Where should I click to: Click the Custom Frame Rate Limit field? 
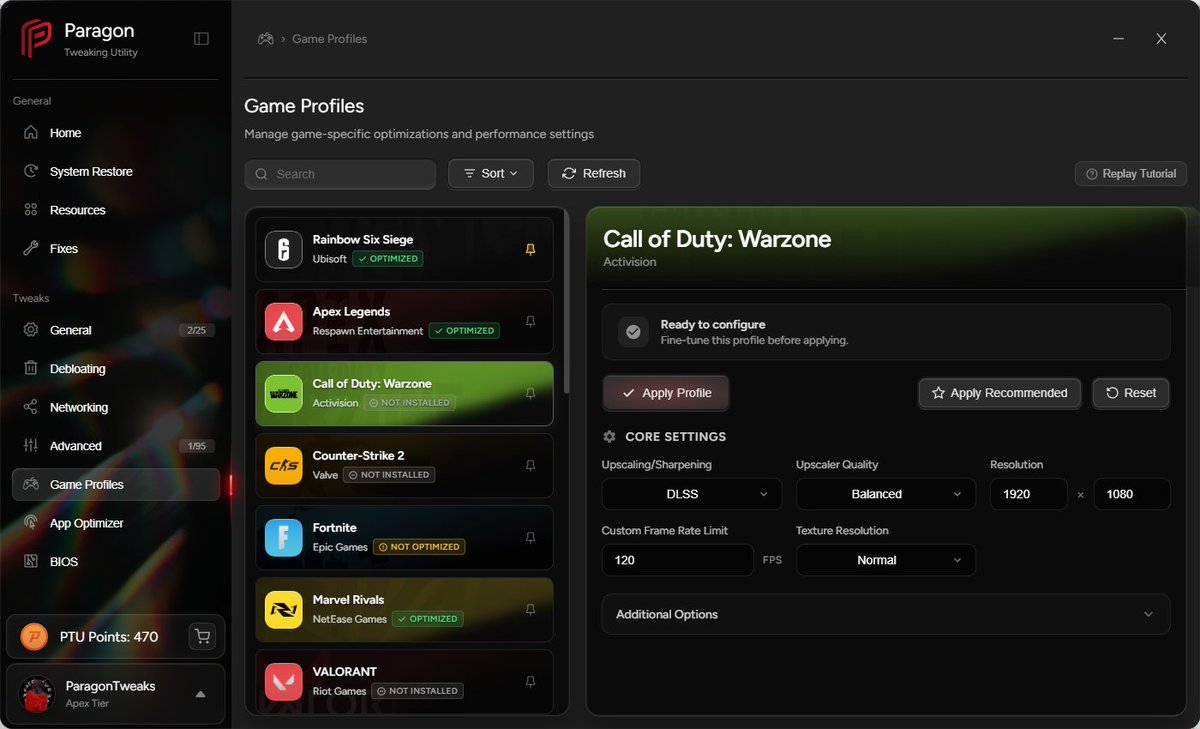pyautogui.click(x=677, y=560)
